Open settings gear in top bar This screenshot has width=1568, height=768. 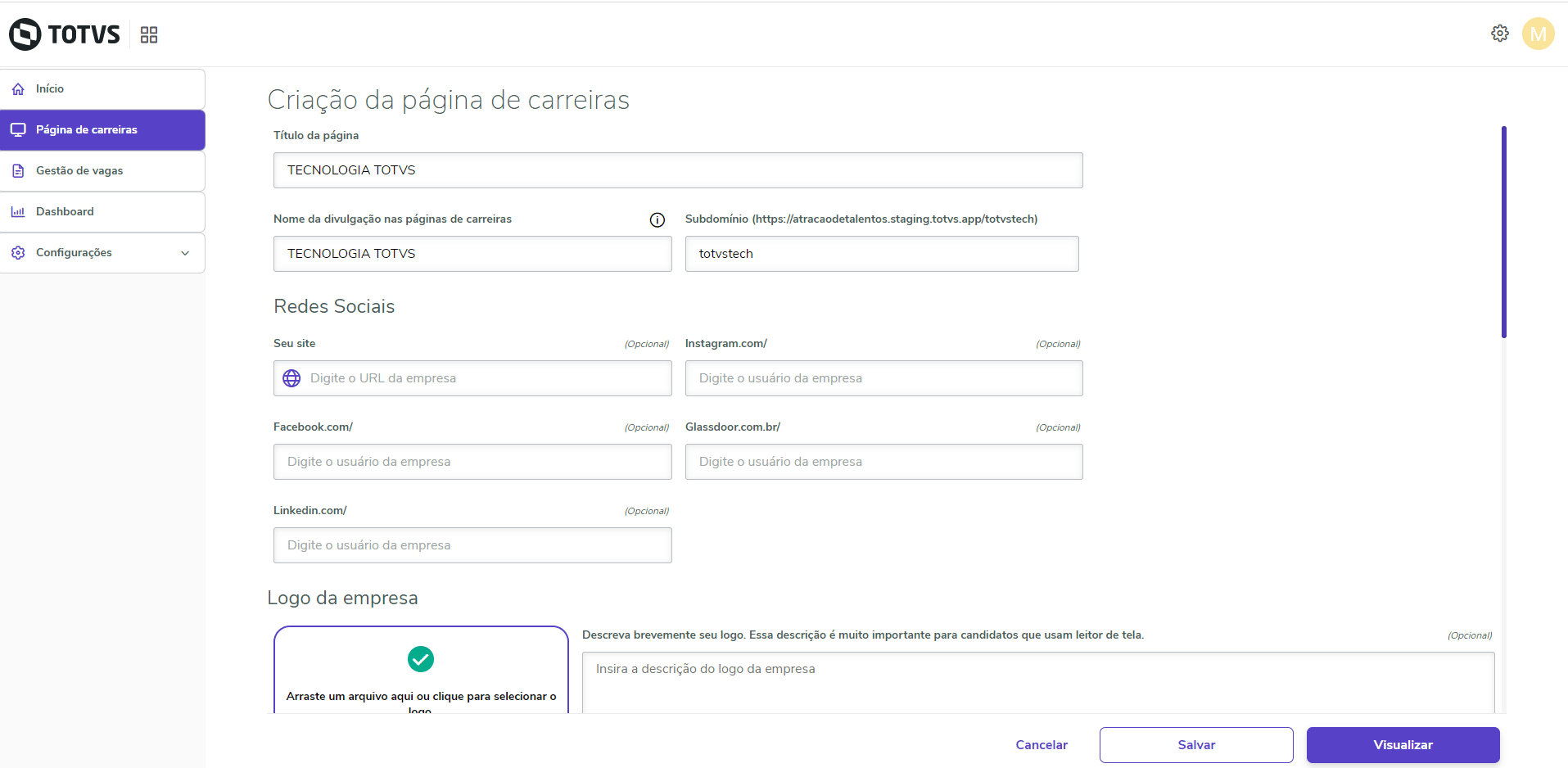click(x=1499, y=34)
